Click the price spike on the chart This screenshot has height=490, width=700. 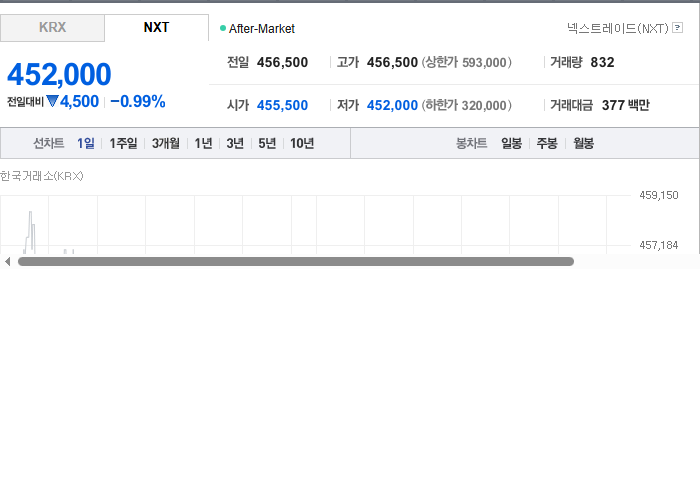30,232
